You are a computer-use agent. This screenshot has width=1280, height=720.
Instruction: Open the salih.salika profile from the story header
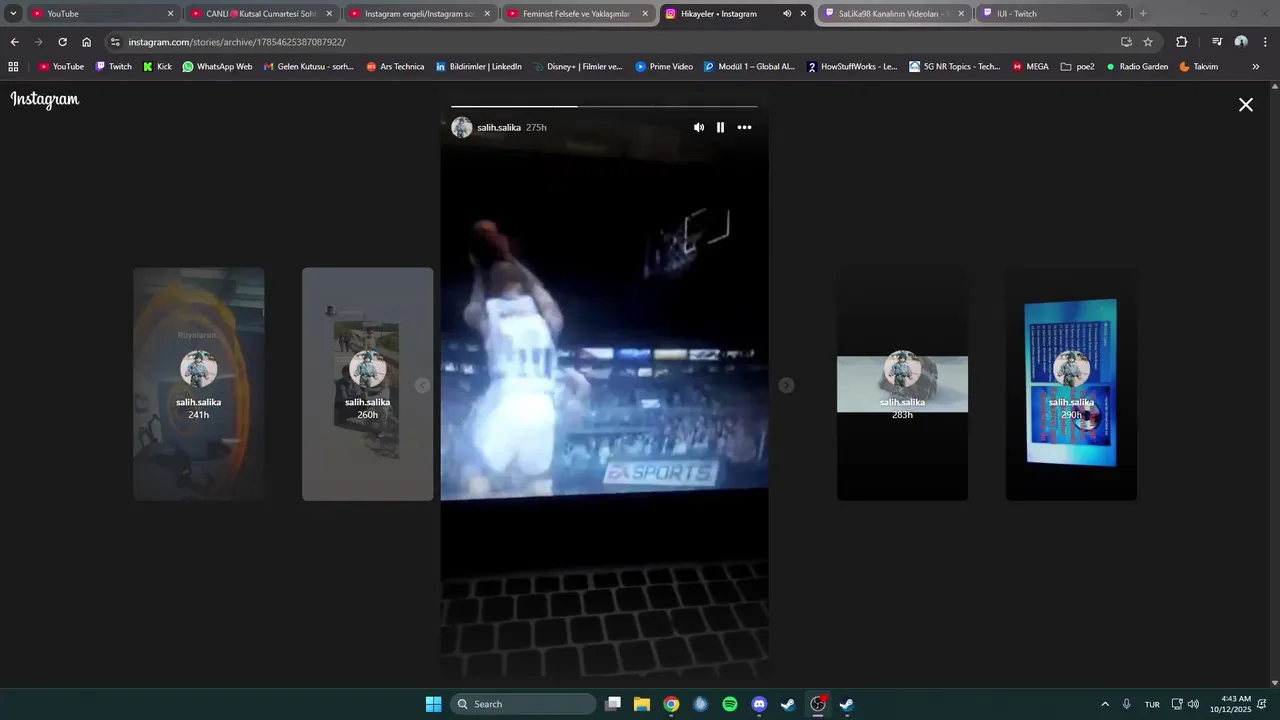[499, 127]
